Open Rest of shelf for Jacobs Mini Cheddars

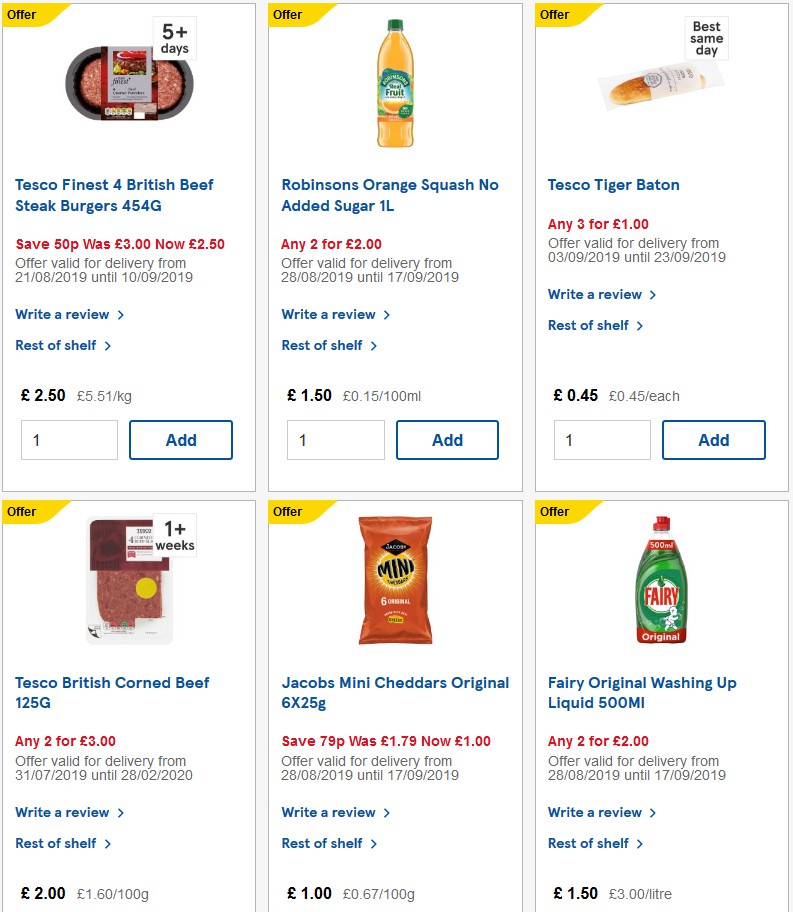point(323,843)
